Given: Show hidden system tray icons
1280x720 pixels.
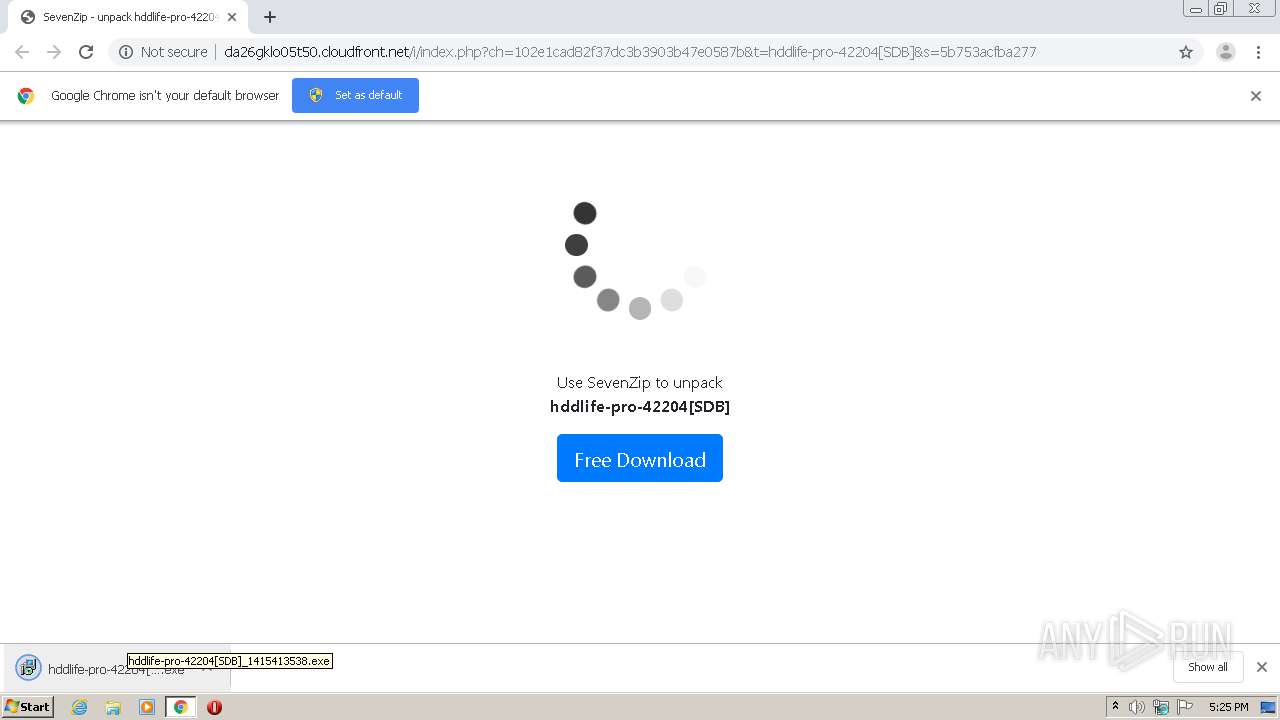Looking at the screenshot, I should (x=1115, y=707).
